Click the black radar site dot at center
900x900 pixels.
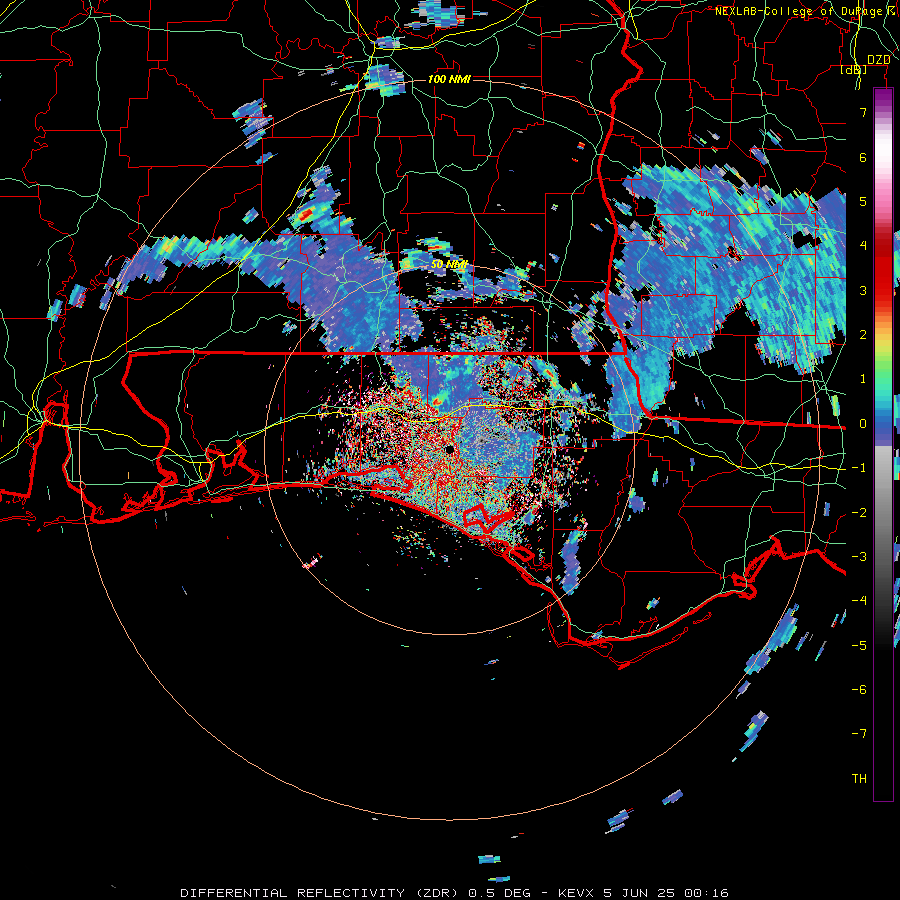pyautogui.click(x=449, y=449)
